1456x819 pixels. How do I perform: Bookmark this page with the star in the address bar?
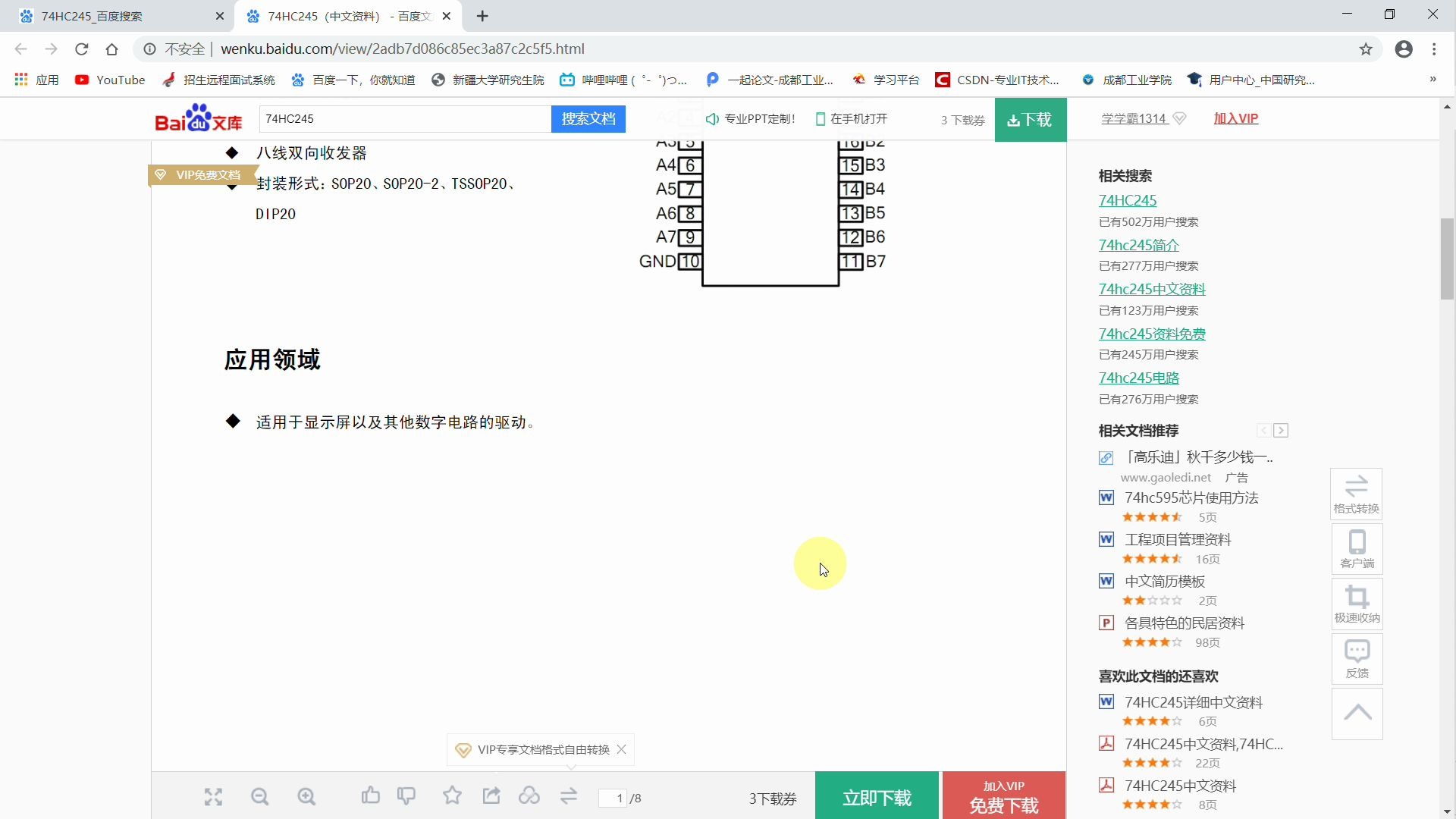[1366, 49]
